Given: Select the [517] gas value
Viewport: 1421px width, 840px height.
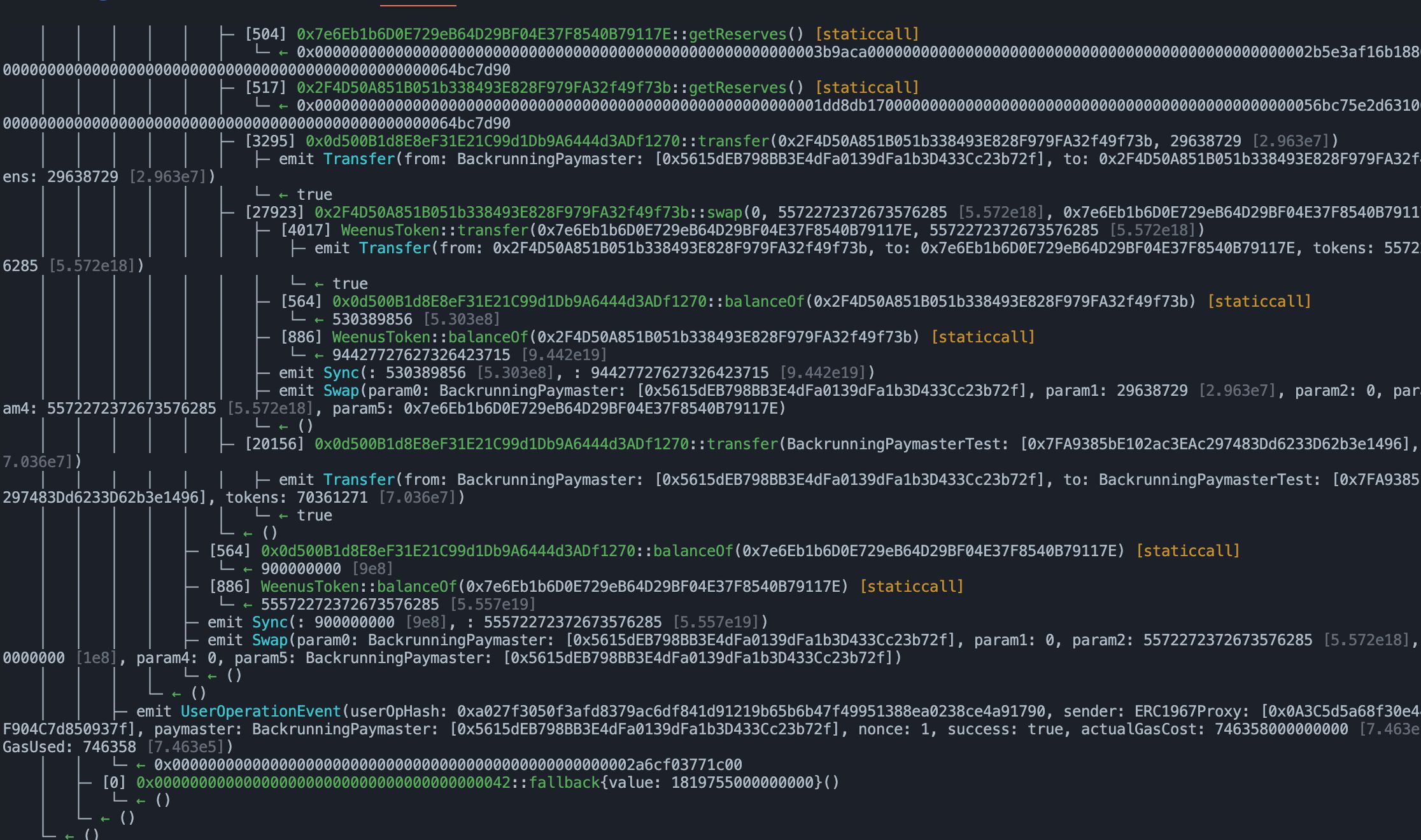Looking at the screenshot, I should pos(266,87).
